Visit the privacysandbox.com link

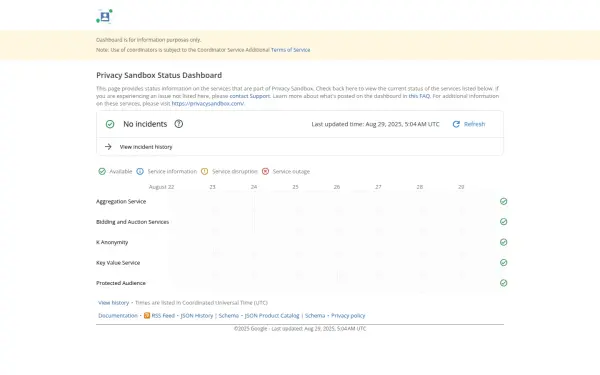point(208,103)
